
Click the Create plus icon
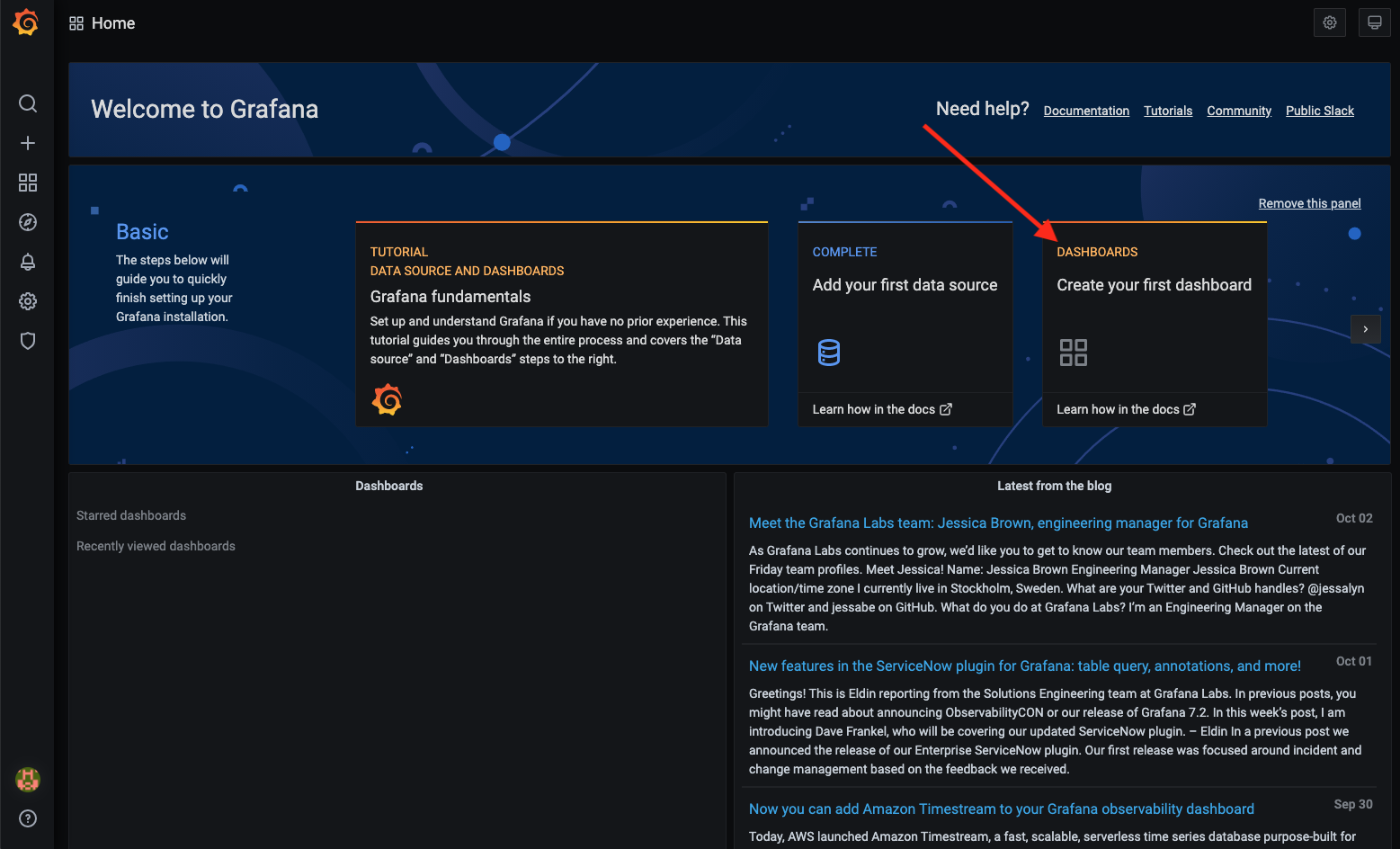point(28,143)
